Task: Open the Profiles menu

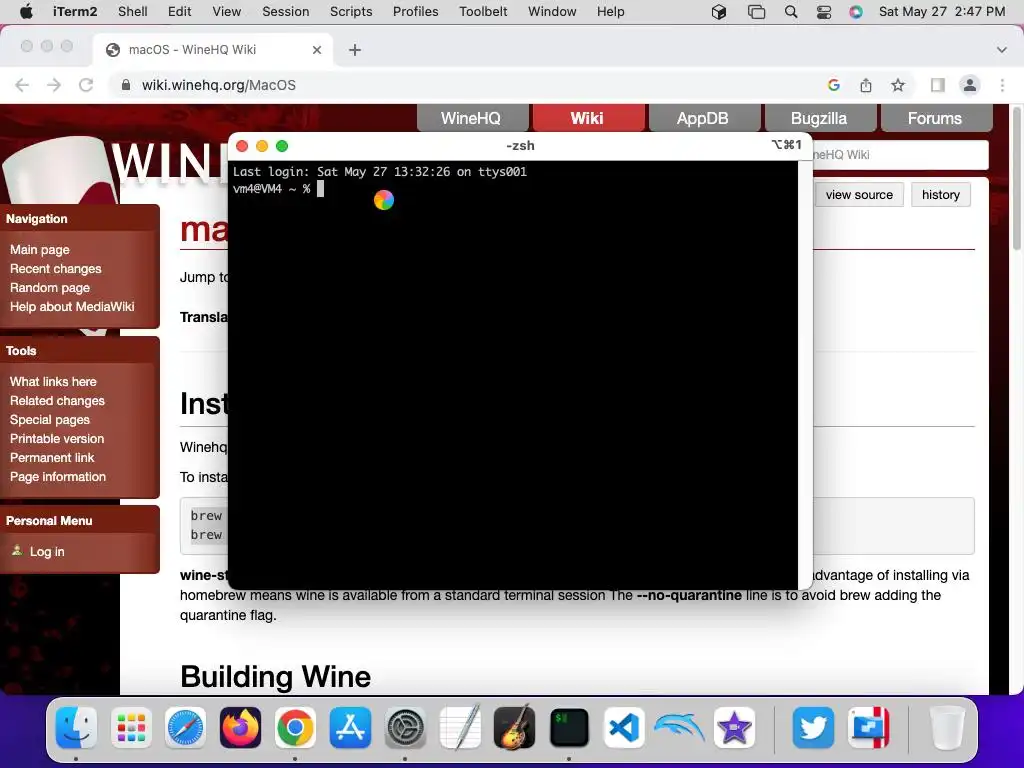Action: (x=415, y=12)
